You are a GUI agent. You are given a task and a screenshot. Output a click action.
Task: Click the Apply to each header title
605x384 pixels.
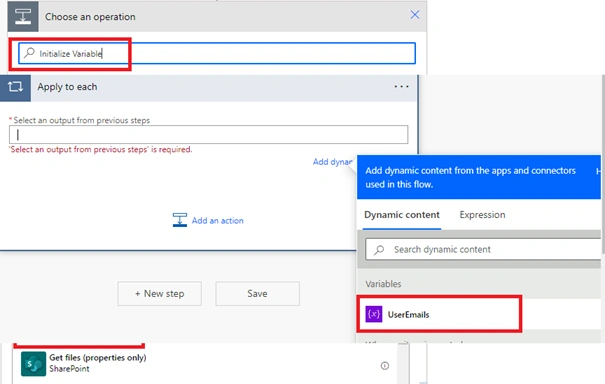[67, 87]
